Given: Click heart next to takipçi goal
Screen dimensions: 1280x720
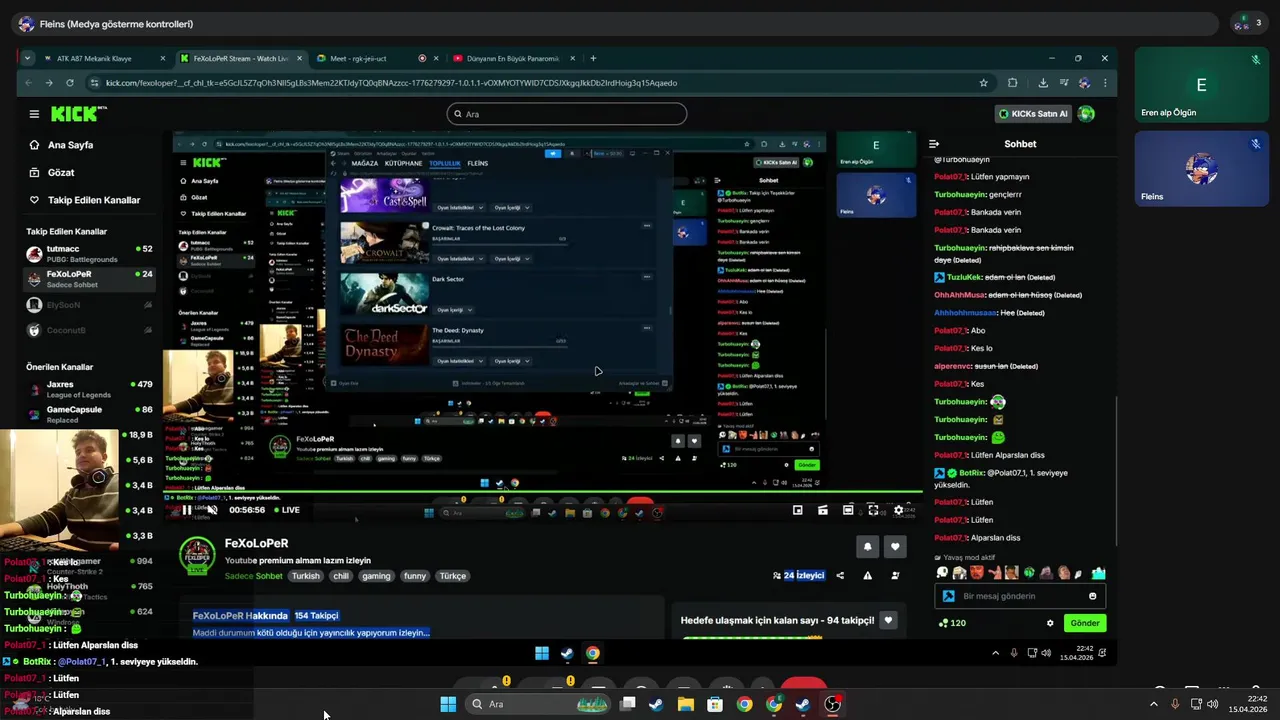Looking at the screenshot, I should point(888,620).
